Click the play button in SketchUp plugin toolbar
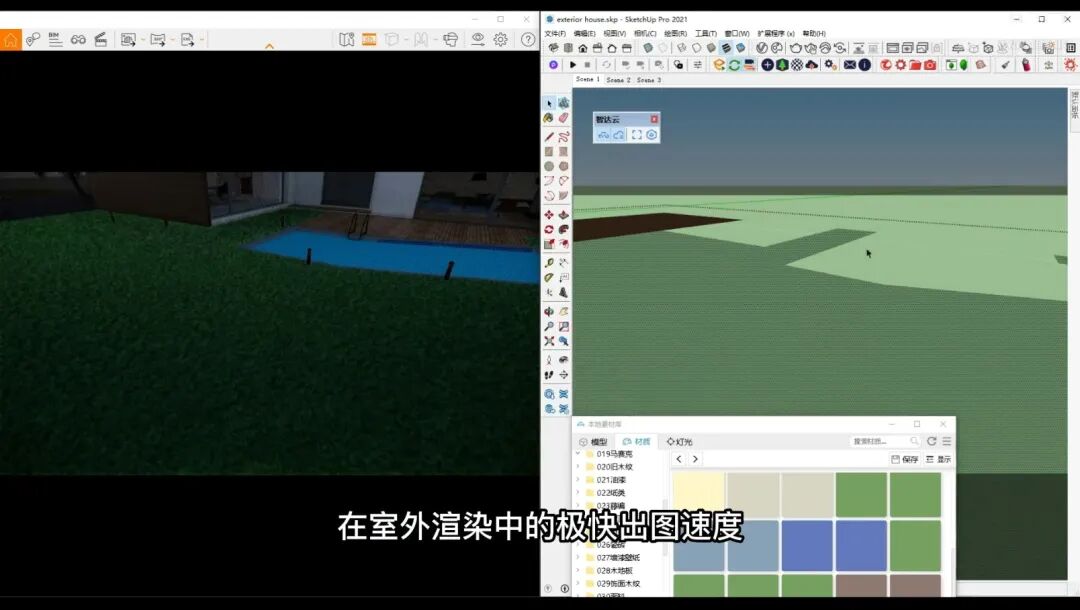 click(x=573, y=65)
